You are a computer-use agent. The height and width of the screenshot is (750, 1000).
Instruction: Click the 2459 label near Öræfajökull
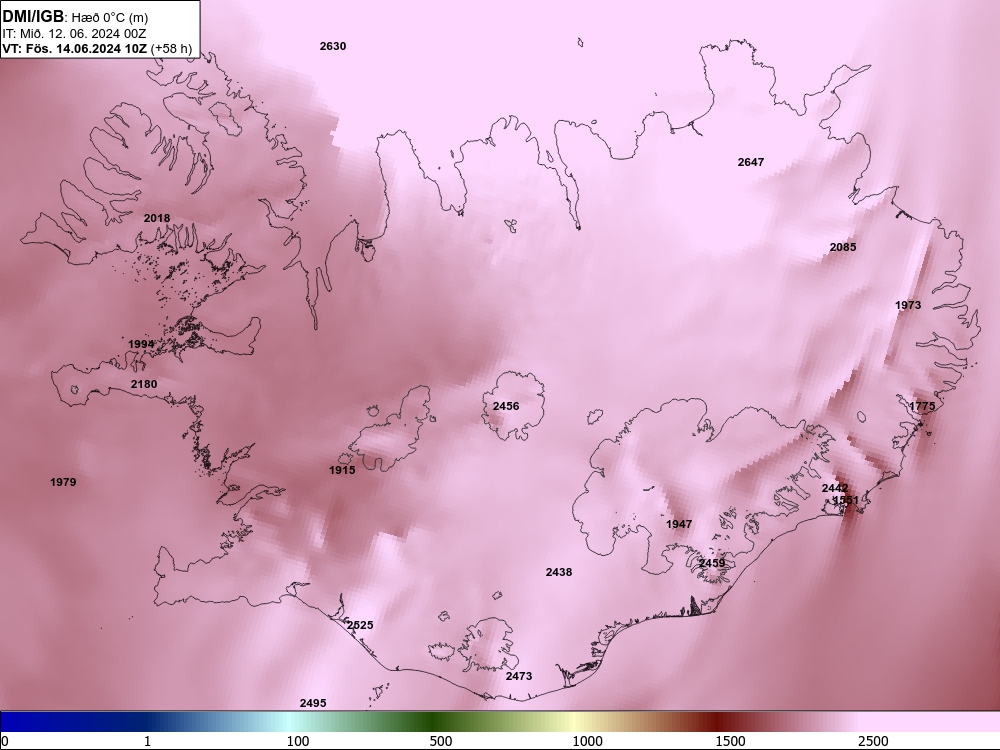712,563
